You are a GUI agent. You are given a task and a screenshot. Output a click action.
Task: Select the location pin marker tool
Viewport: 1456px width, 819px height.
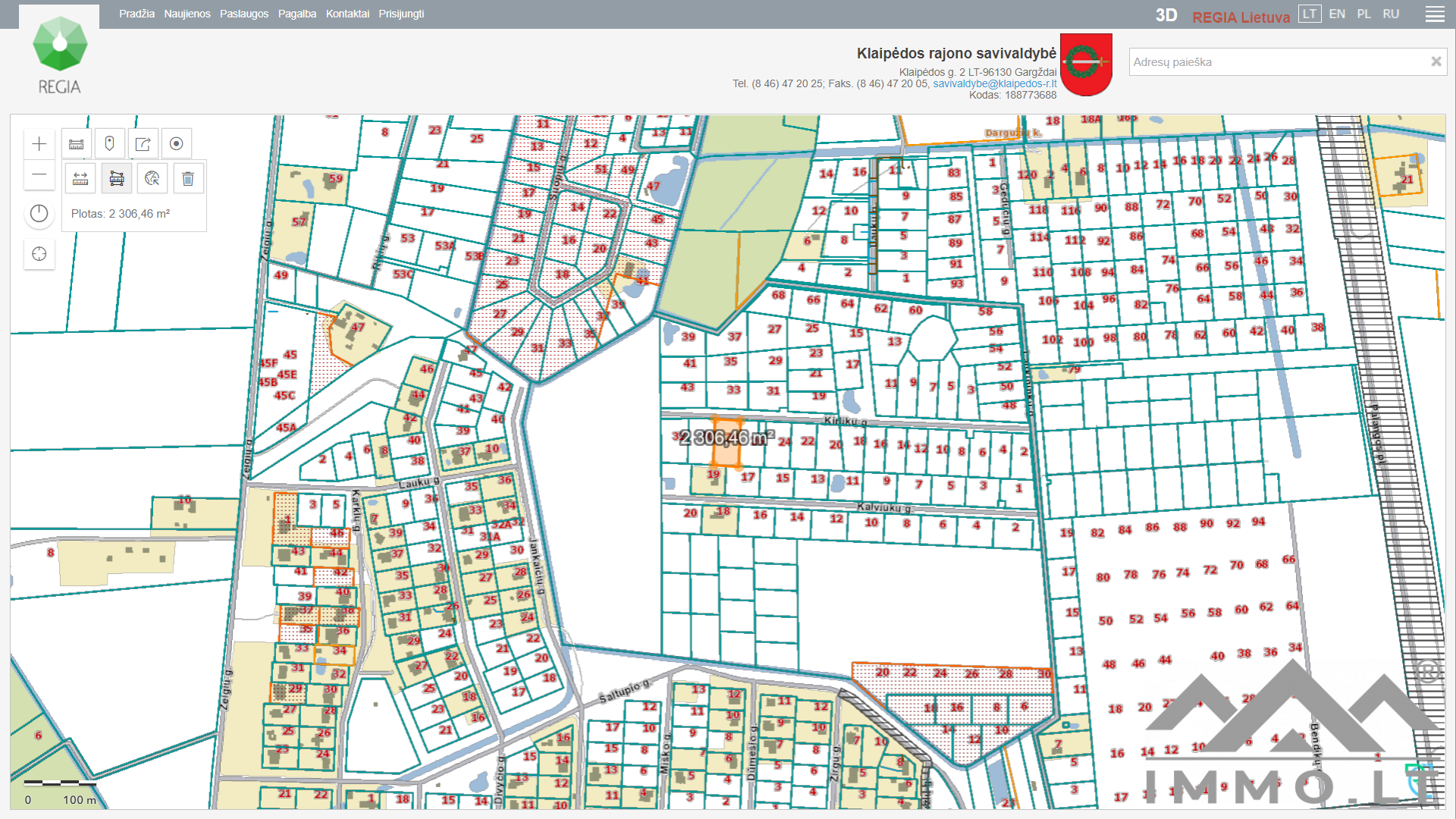(x=109, y=144)
